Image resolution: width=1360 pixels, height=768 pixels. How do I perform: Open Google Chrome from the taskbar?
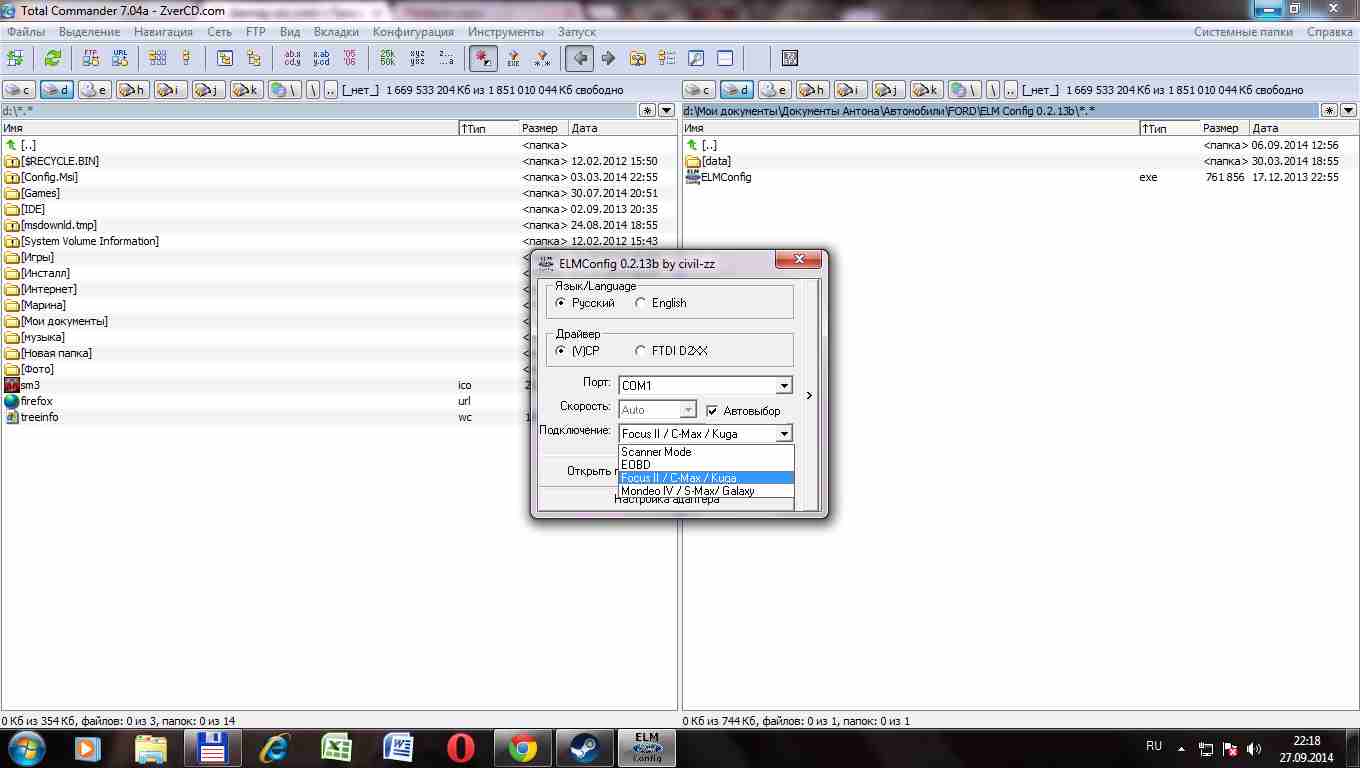(522, 748)
